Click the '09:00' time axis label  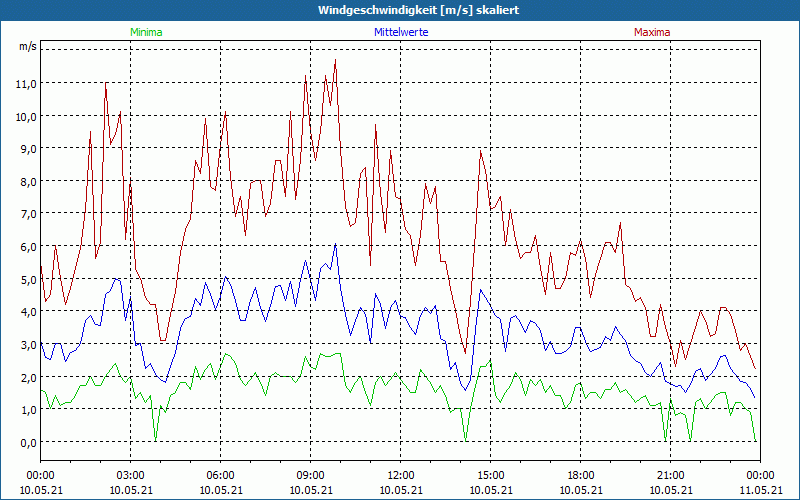coord(311,476)
